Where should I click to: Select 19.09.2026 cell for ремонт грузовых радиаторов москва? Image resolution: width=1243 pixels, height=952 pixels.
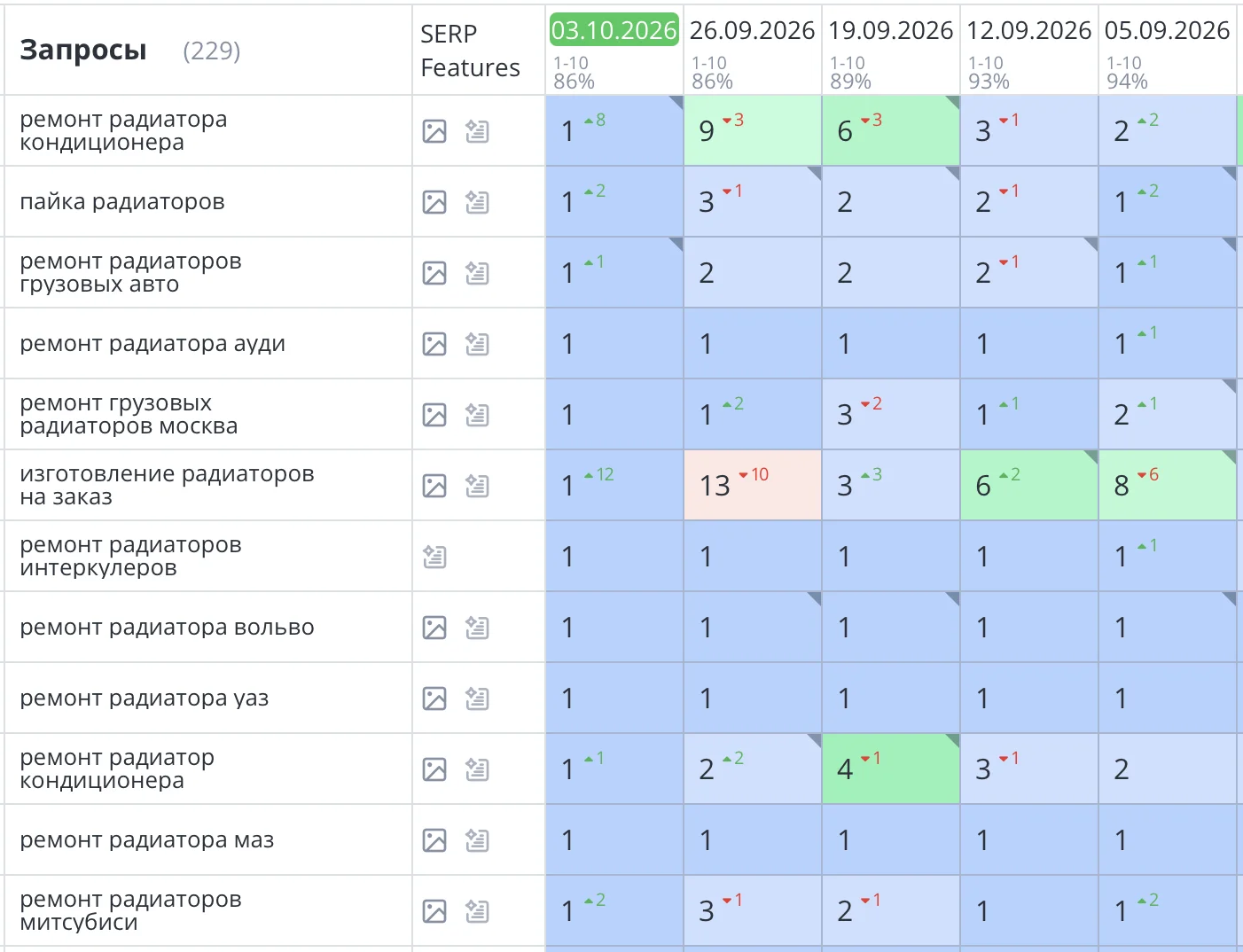[x=891, y=414]
